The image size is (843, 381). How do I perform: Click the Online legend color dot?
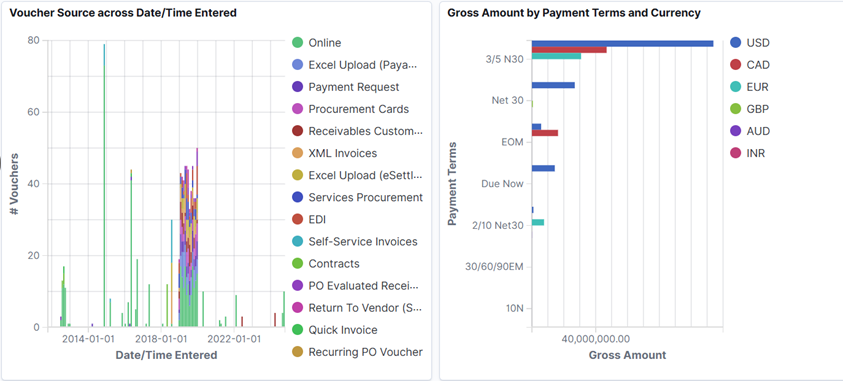click(x=297, y=42)
